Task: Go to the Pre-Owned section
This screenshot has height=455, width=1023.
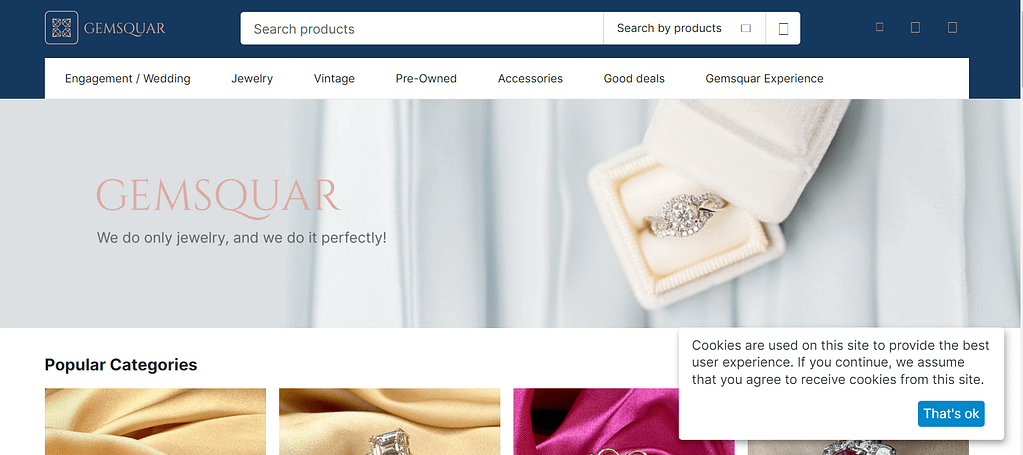Action: 426,78
